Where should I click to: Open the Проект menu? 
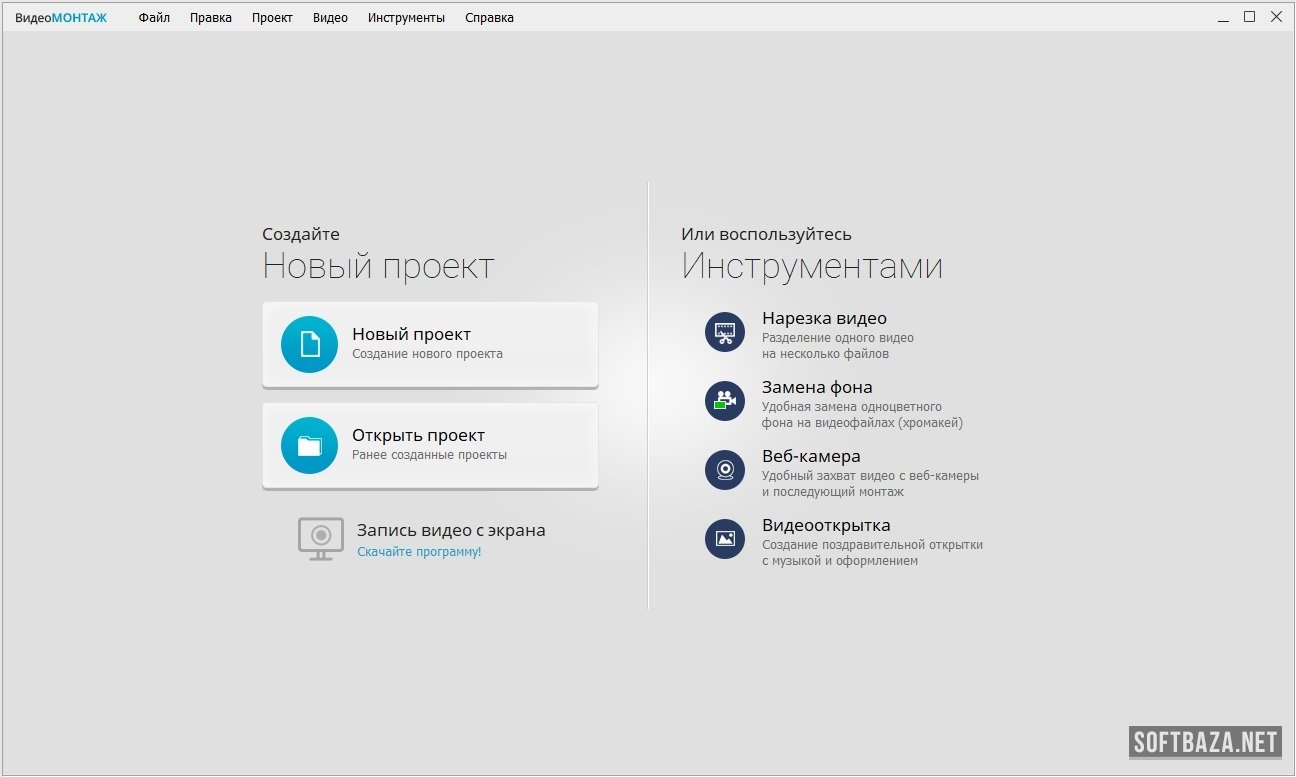pos(272,18)
